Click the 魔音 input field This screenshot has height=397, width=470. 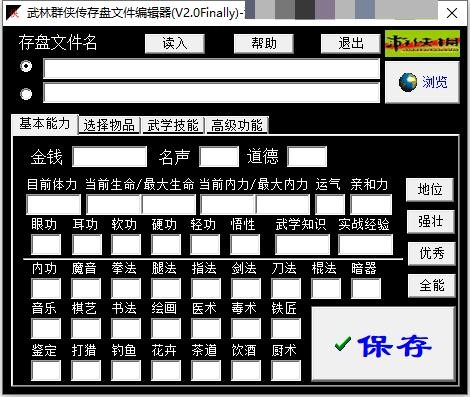click(x=86, y=289)
